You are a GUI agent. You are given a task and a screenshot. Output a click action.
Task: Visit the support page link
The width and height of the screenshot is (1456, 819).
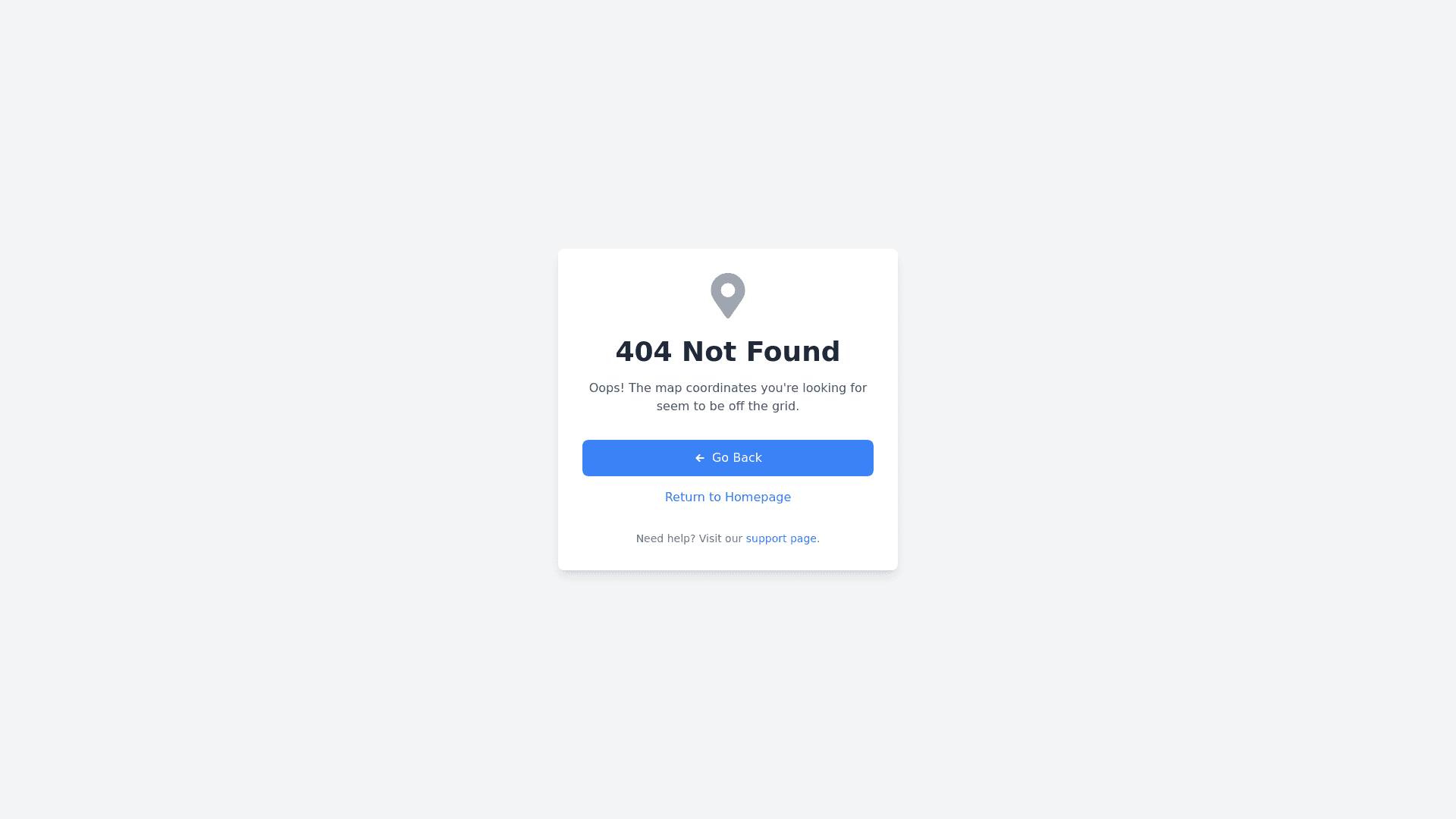click(x=781, y=538)
